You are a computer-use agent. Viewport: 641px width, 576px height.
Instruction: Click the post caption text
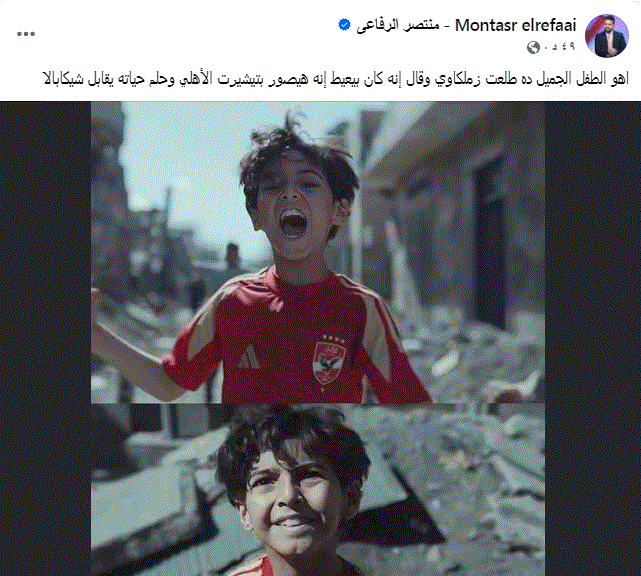tap(336, 79)
